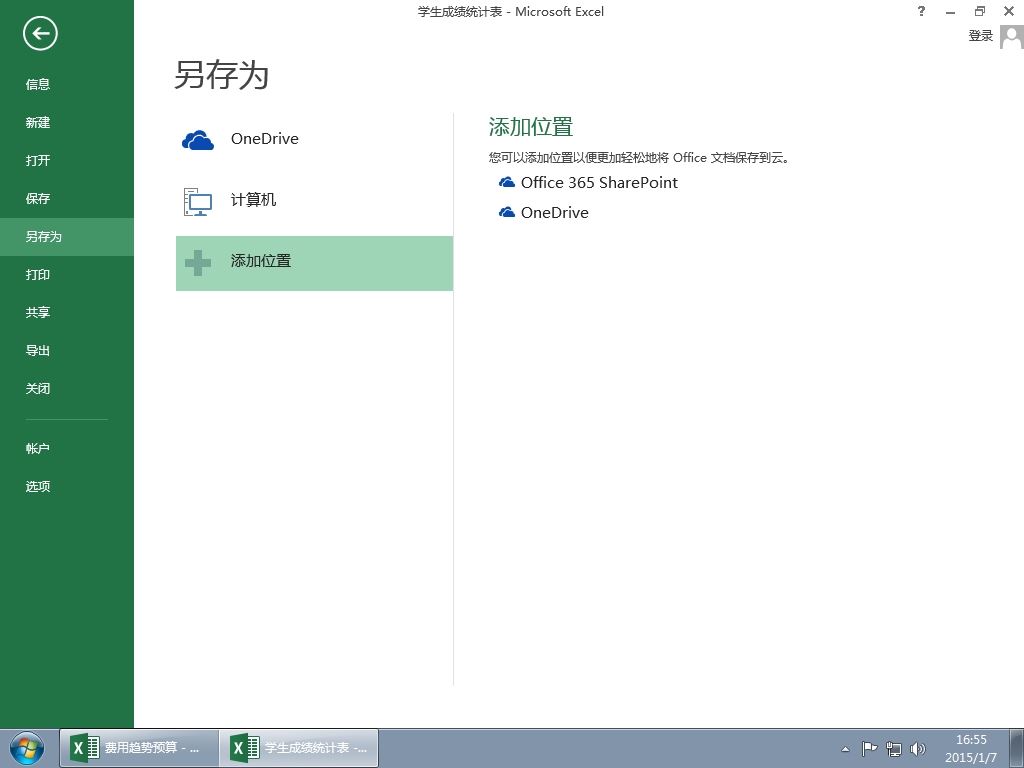Image resolution: width=1024 pixels, height=768 pixels.
Task: Open the 信息 page in backstage menu
Action: 38,84
